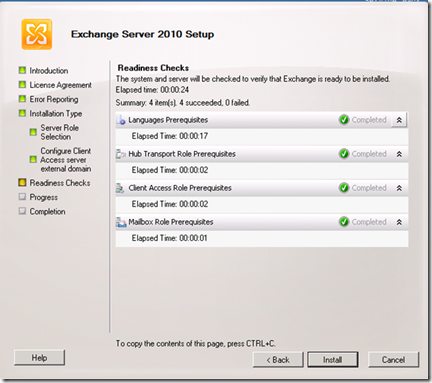Screen dimensions: 432x383
Task: Click the Client Access Role Prerequisites icon
Action: 120,188
